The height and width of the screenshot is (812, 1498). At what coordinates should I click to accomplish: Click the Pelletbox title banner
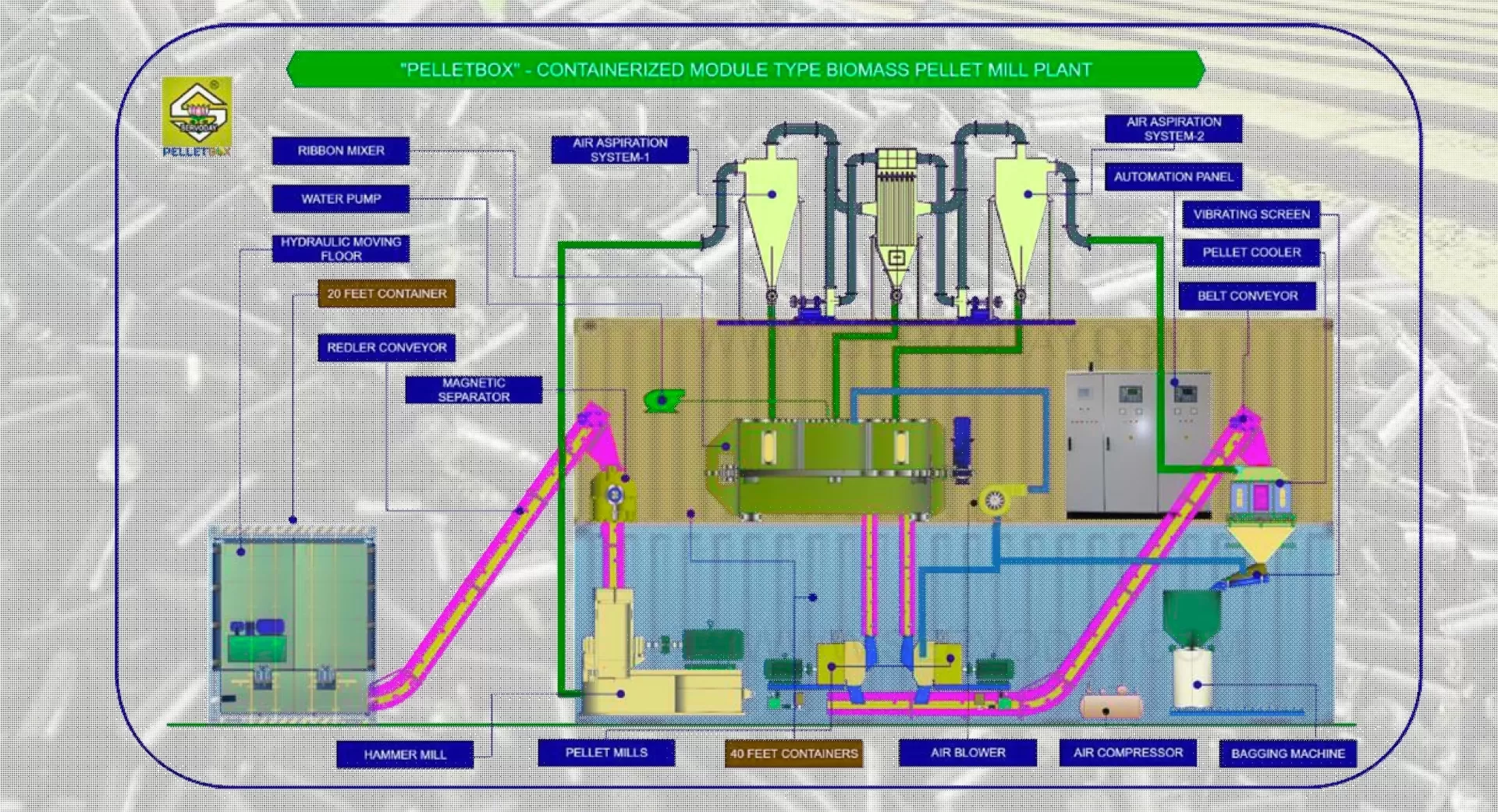745,69
